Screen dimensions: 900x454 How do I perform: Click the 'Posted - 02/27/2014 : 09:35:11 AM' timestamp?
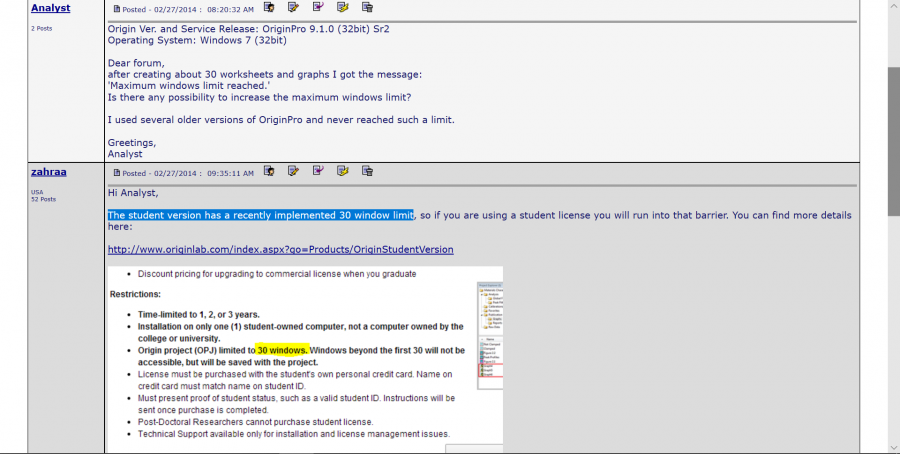pyautogui.click(x=188, y=173)
